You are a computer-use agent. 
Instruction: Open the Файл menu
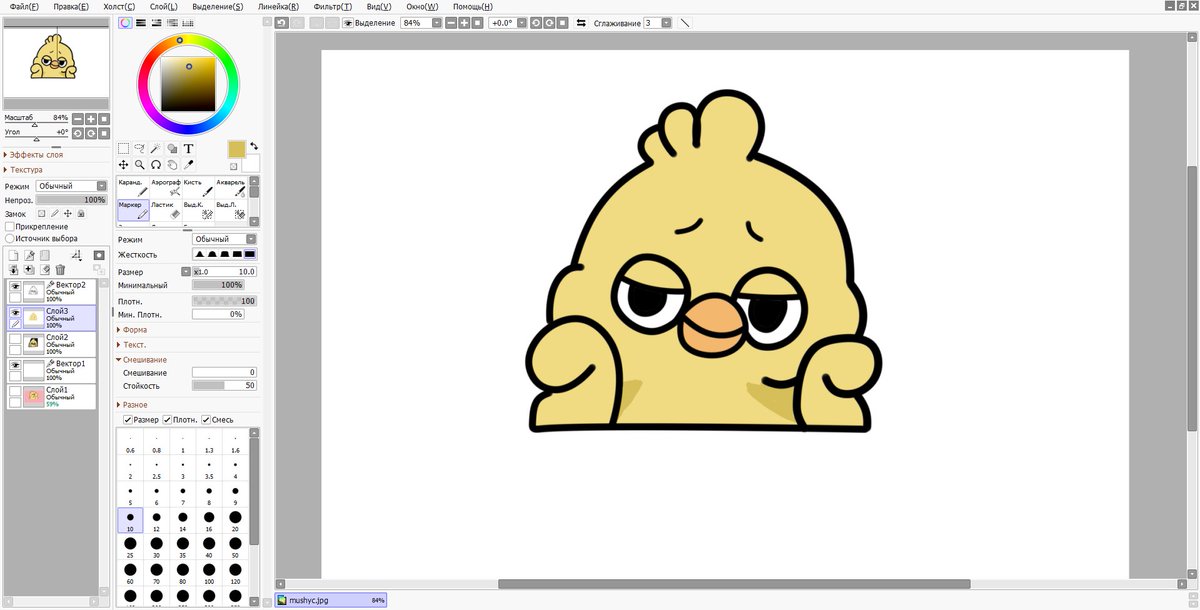25,6
